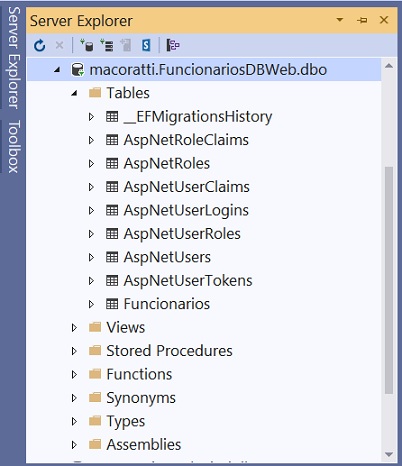402x466 pixels.
Task: Expand the AspNetUserClaims table
Action: 91,187
